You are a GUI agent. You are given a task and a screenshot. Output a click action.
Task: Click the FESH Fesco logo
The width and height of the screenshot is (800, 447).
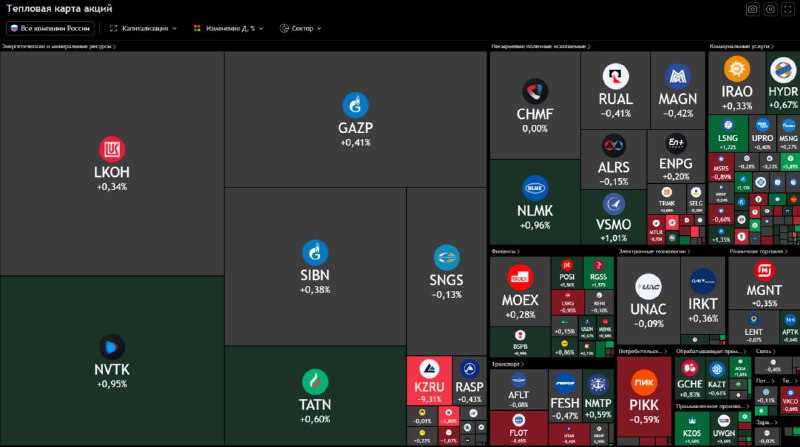point(565,383)
